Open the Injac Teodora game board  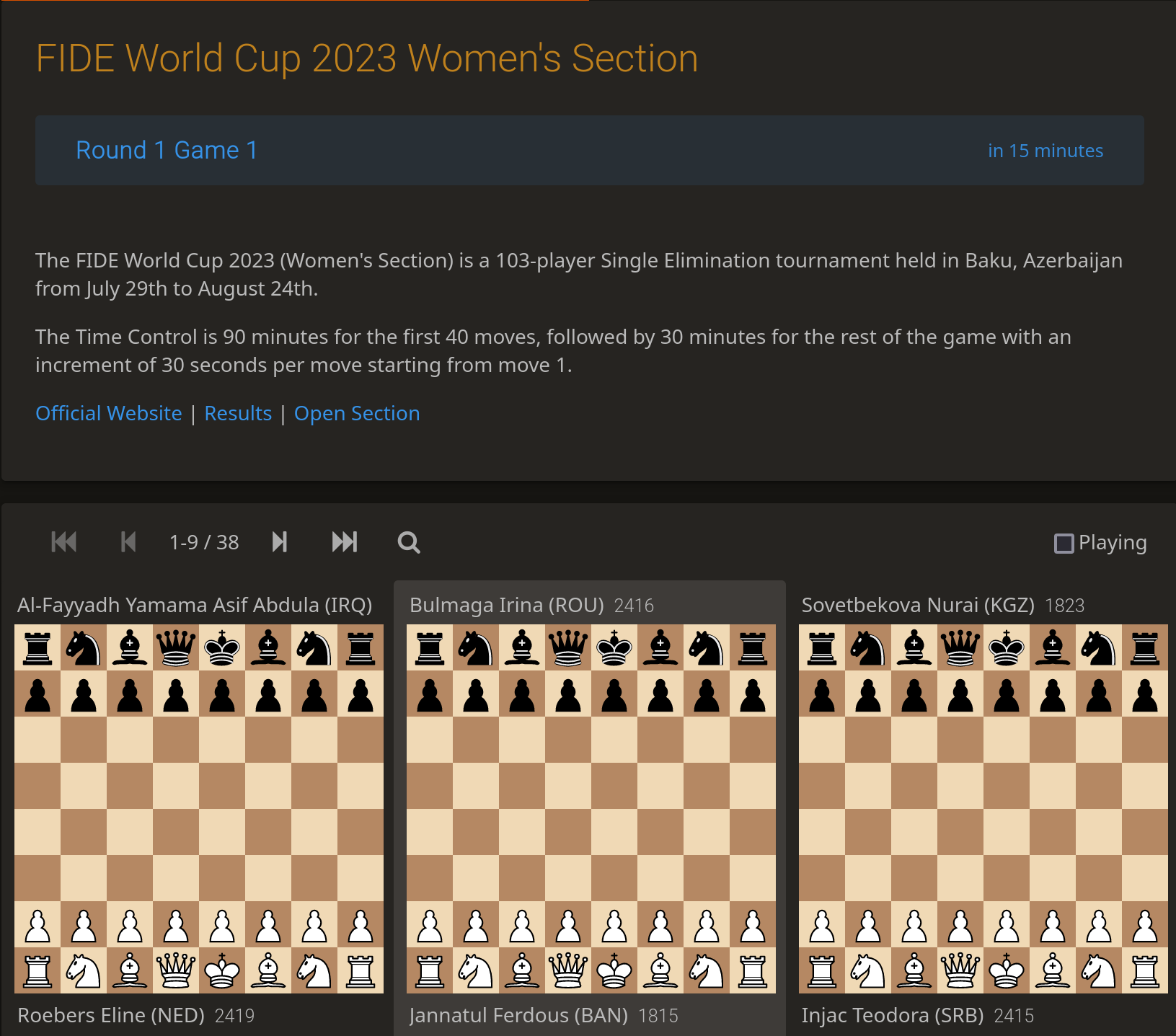click(x=983, y=809)
